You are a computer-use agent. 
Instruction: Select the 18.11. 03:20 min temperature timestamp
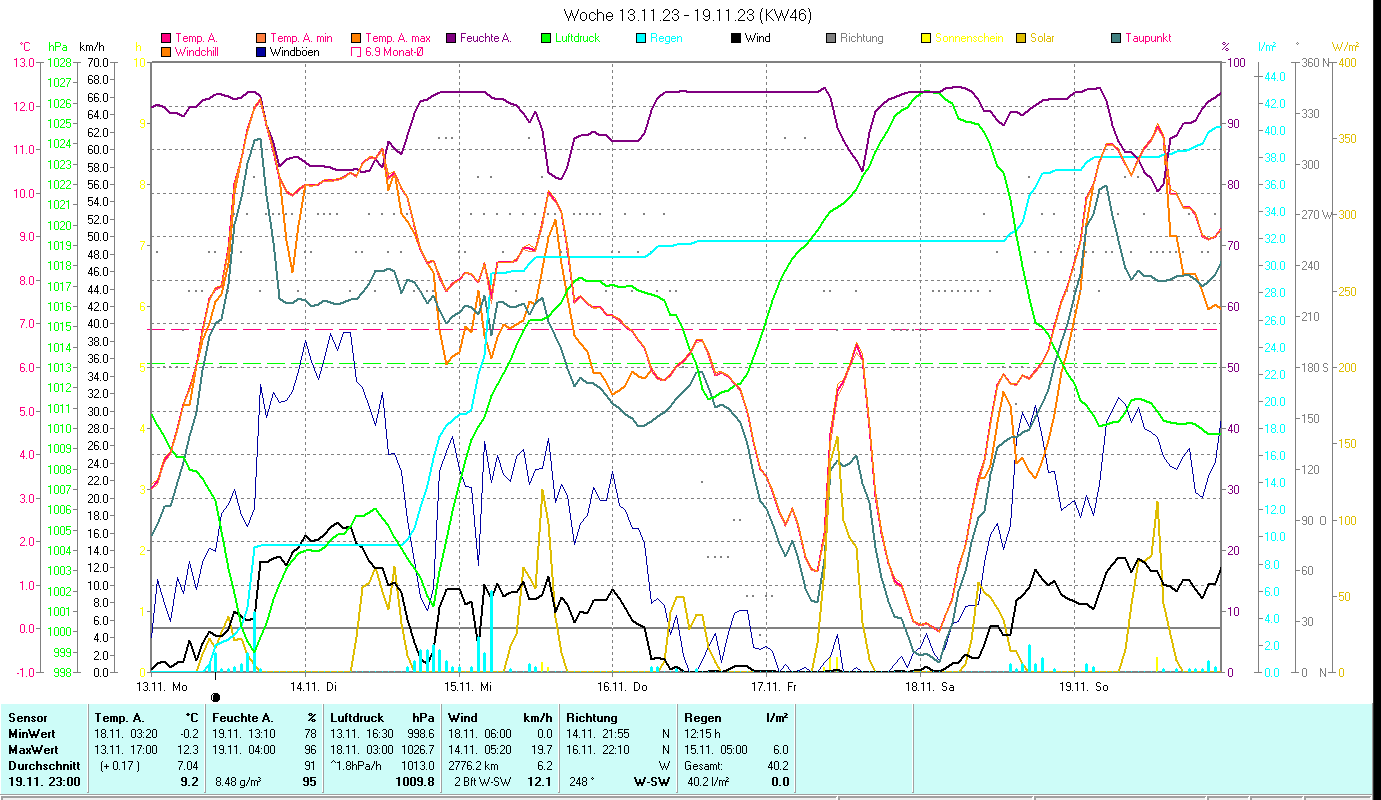click(x=128, y=734)
